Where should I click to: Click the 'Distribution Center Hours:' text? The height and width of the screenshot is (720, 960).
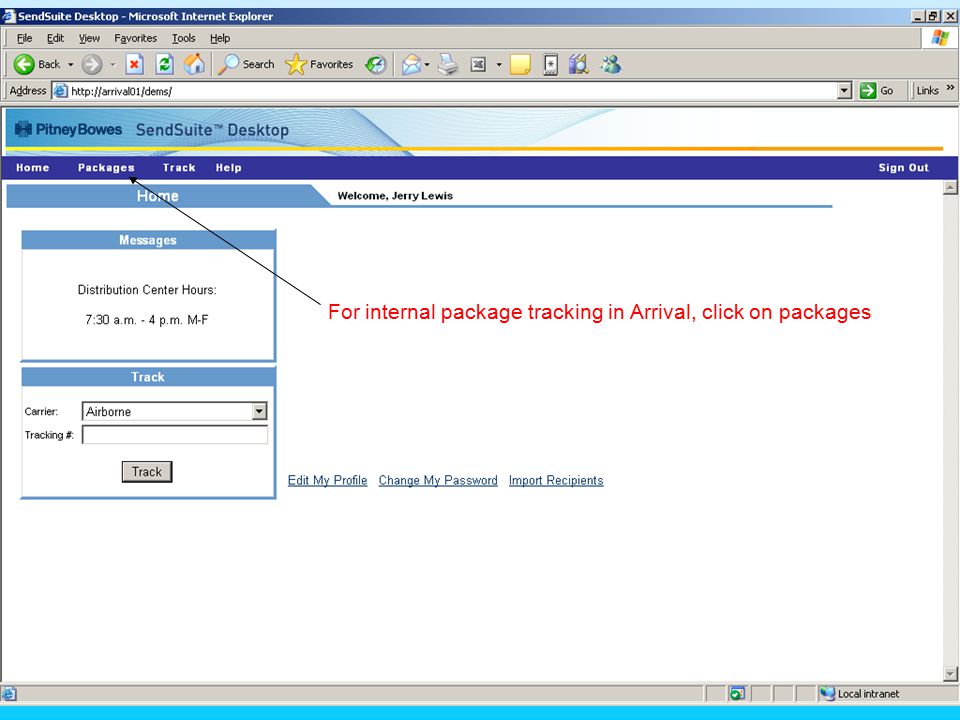[147, 290]
